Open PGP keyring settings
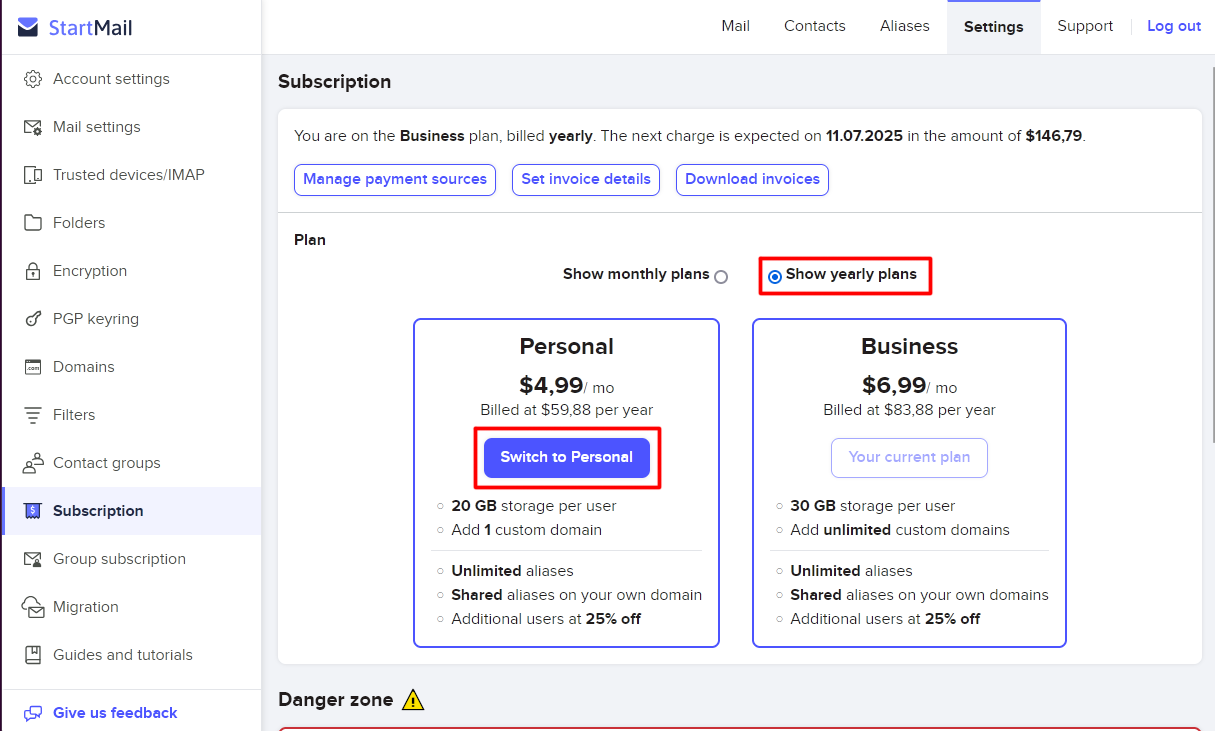 (131, 319)
